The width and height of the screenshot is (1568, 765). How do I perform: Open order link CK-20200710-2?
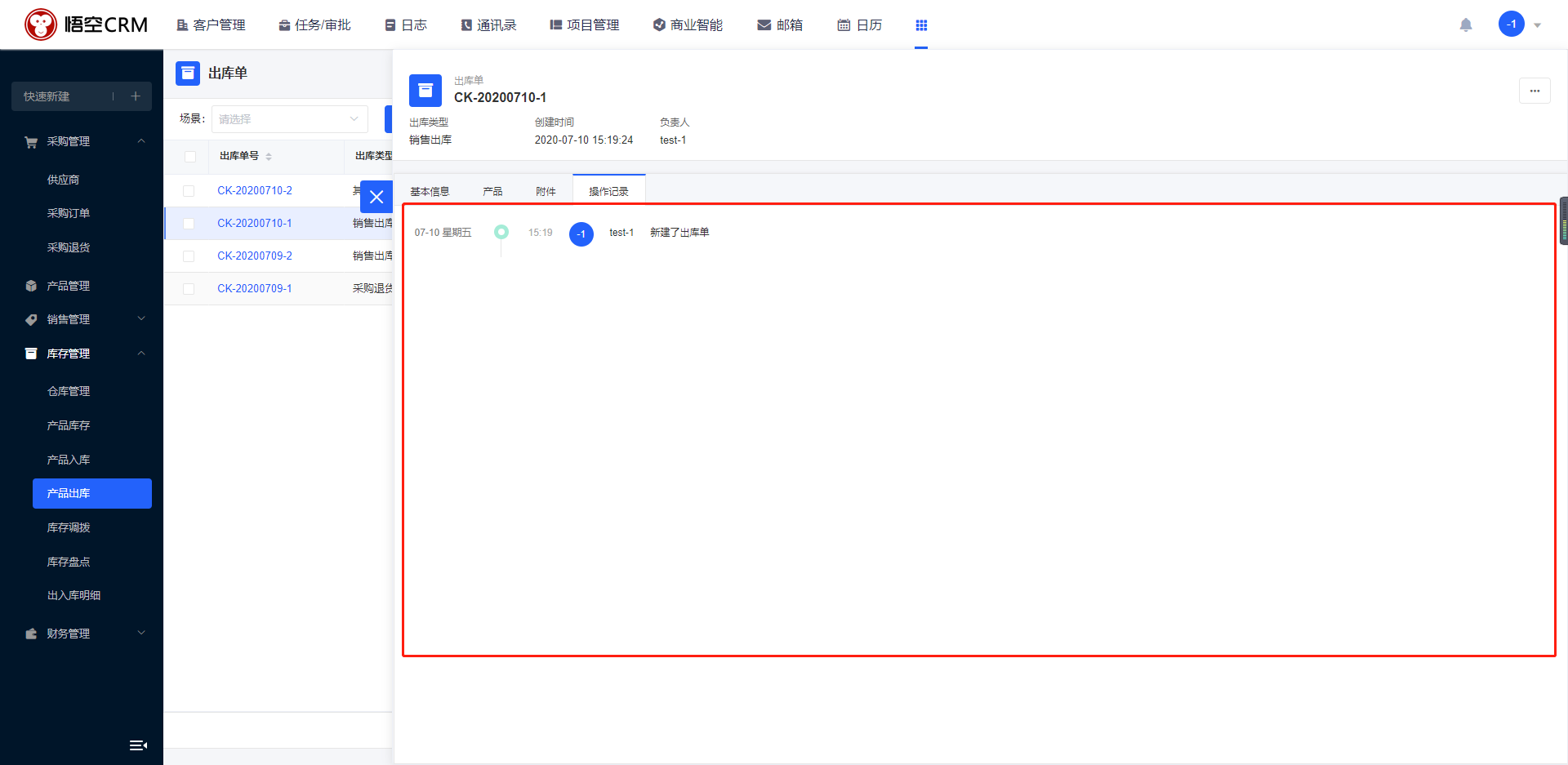(255, 190)
